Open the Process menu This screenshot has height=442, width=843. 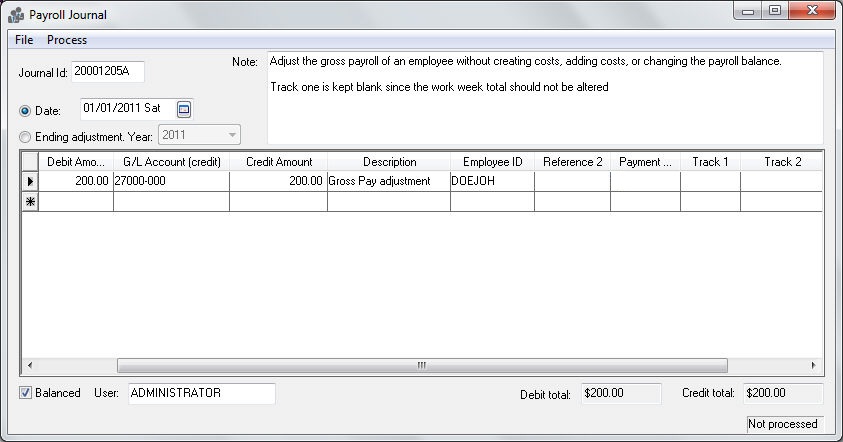[67, 40]
